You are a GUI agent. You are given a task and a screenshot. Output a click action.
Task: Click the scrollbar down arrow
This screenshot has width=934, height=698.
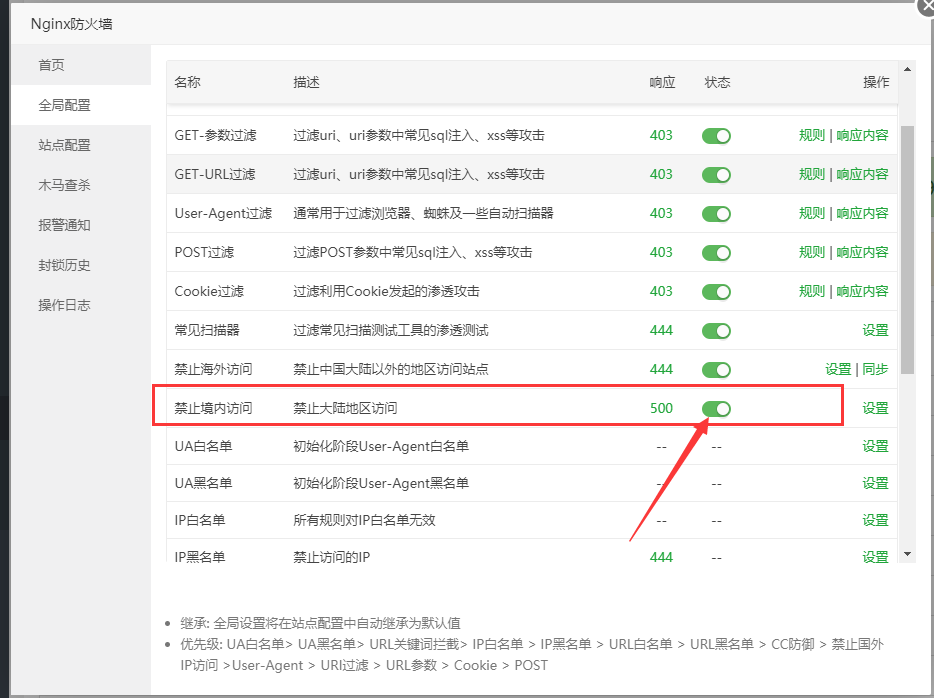pos(907,553)
